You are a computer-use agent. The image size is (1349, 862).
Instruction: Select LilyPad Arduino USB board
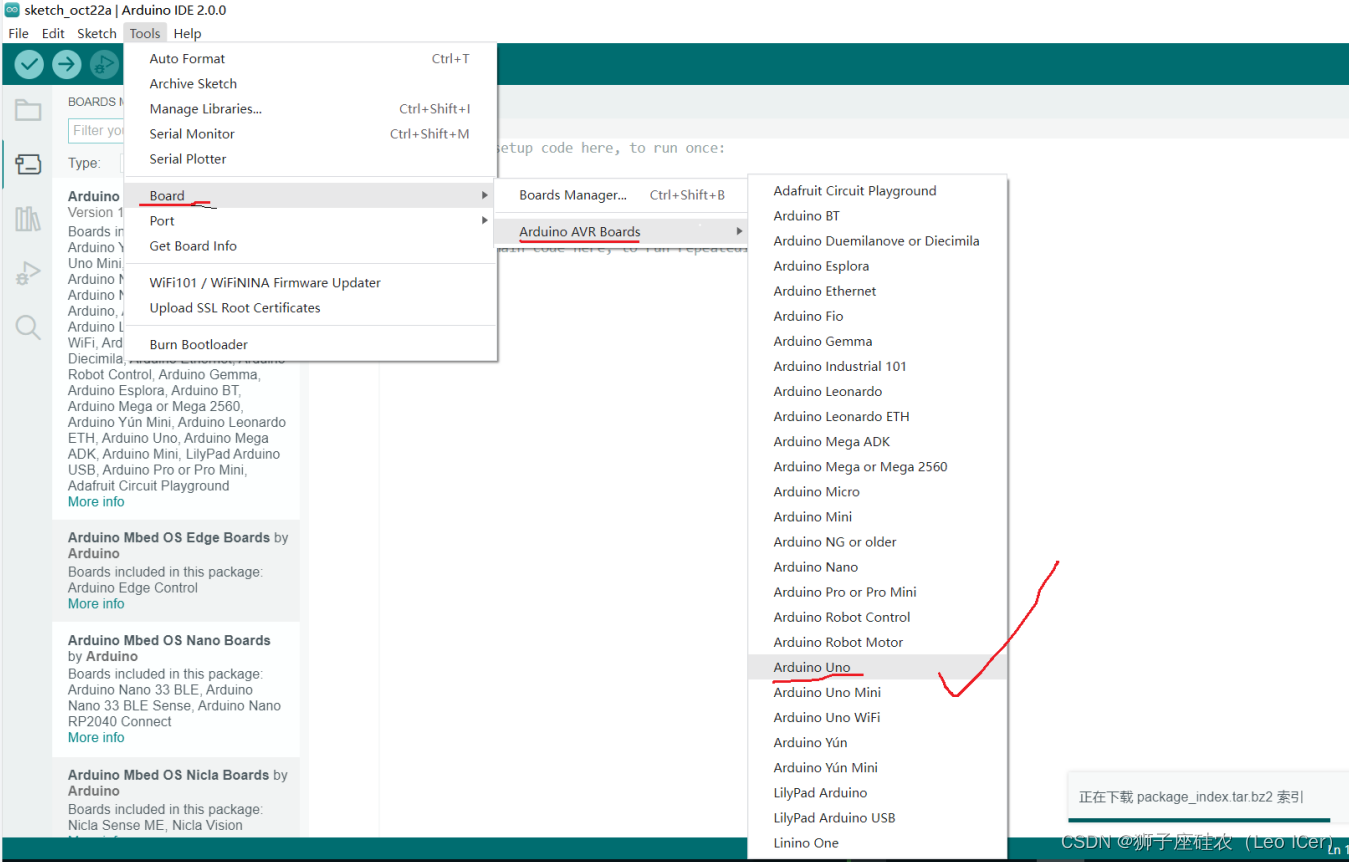coord(878,818)
